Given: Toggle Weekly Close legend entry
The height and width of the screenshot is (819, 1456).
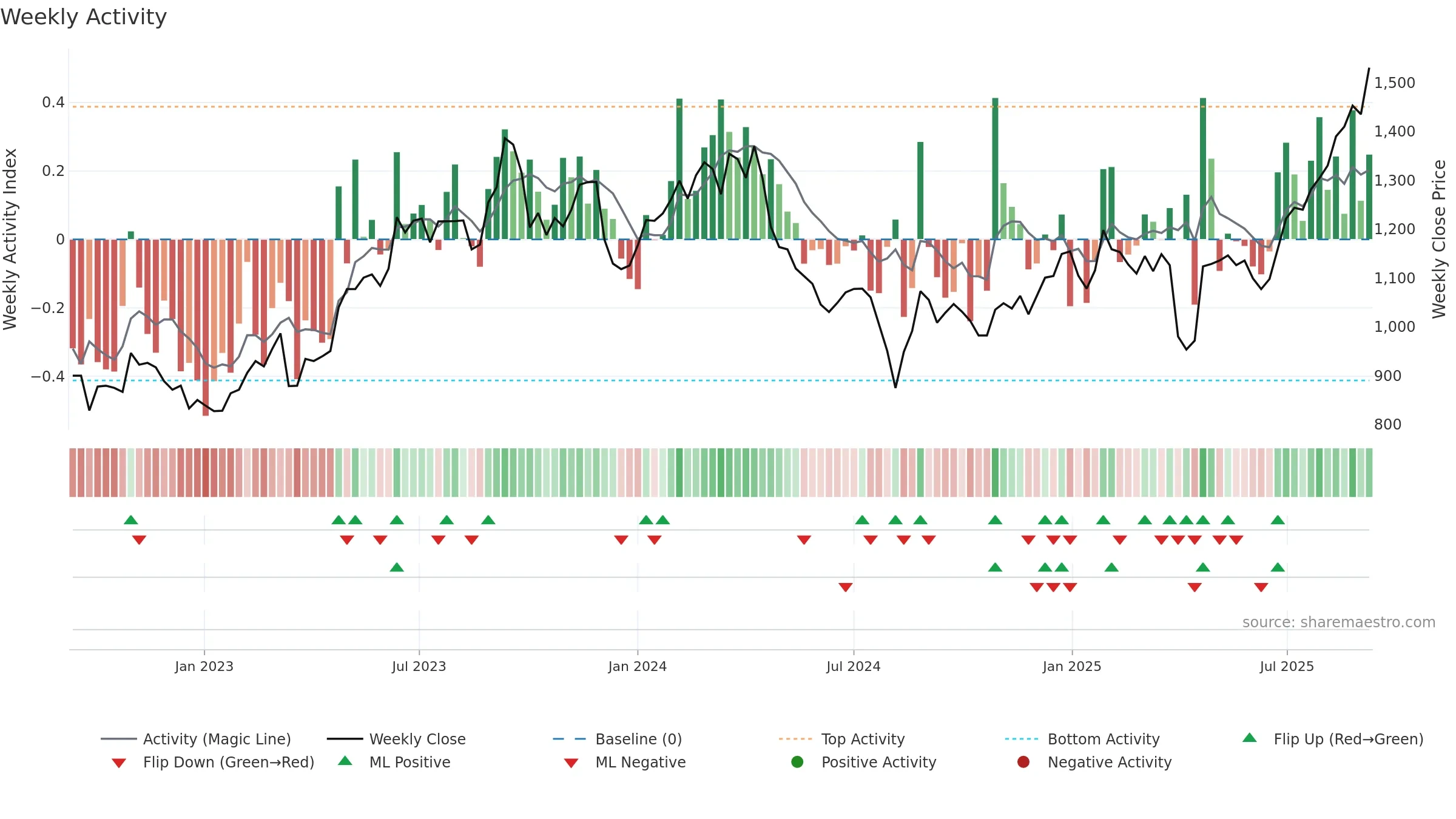Looking at the screenshot, I should pyautogui.click(x=396, y=739).
